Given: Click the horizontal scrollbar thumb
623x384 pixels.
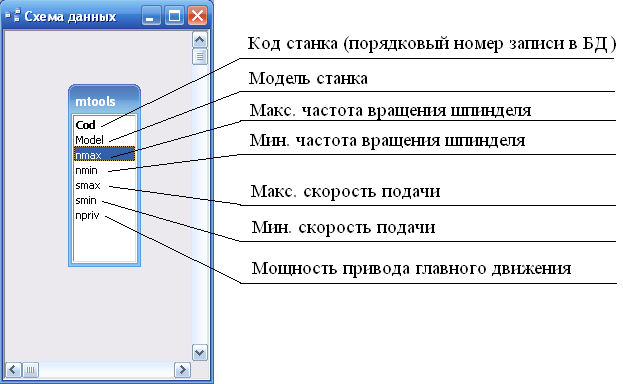Looking at the screenshot, I should (30, 370).
